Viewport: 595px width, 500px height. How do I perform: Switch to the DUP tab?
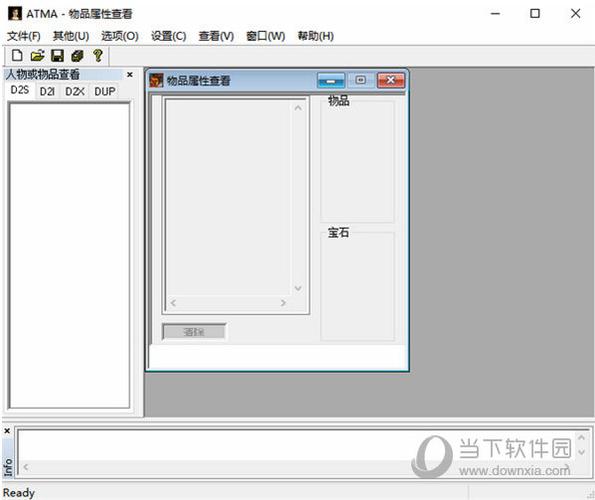coord(104,91)
